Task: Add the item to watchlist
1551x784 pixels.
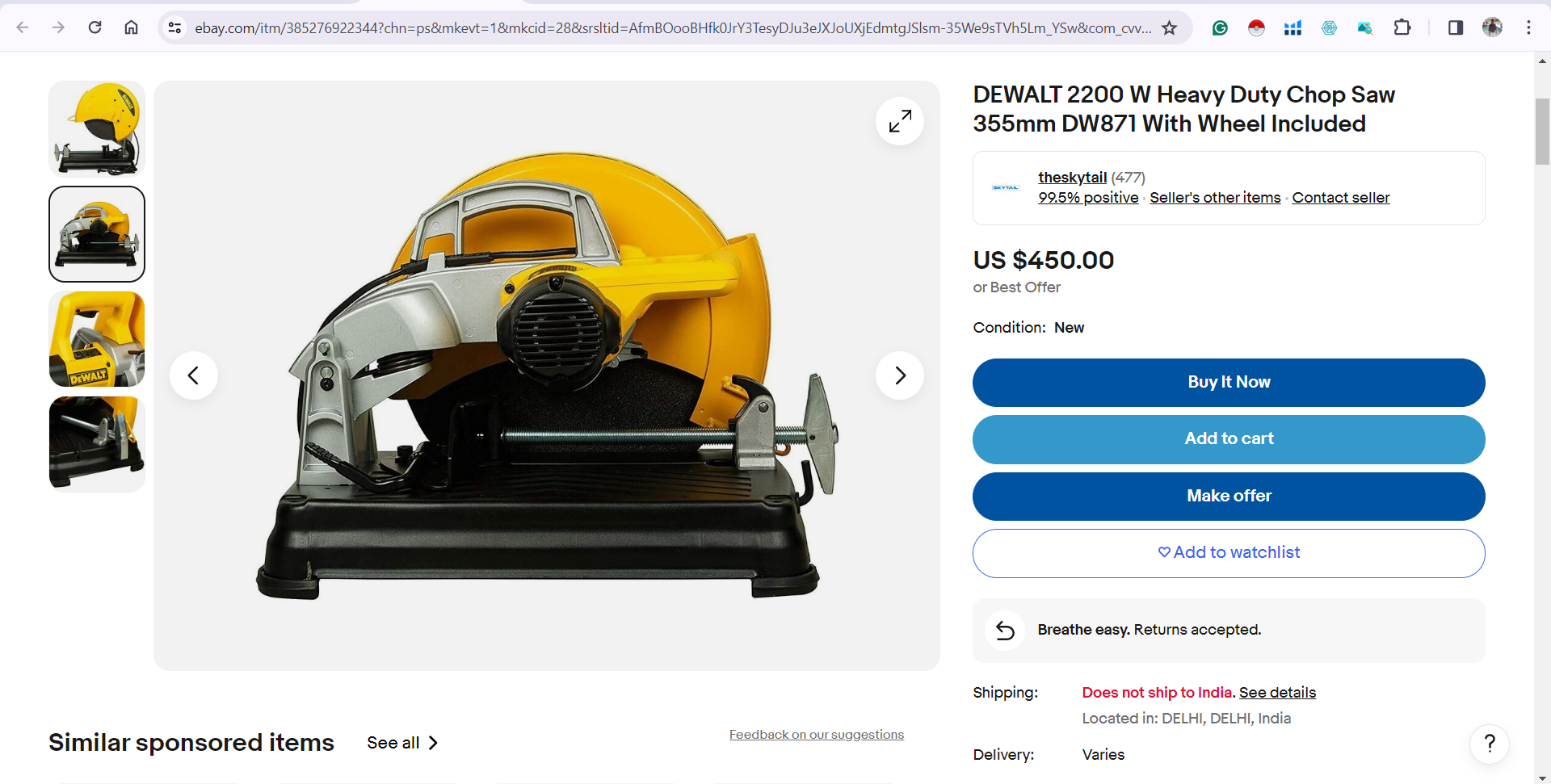Action: [1229, 553]
